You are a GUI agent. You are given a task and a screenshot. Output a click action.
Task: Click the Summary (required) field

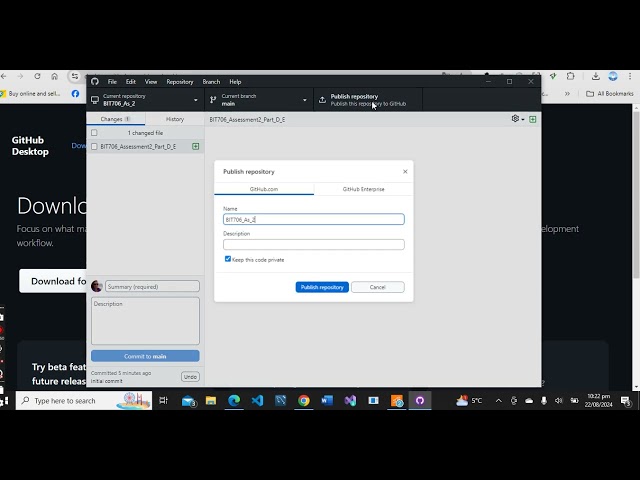click(152, 287)
